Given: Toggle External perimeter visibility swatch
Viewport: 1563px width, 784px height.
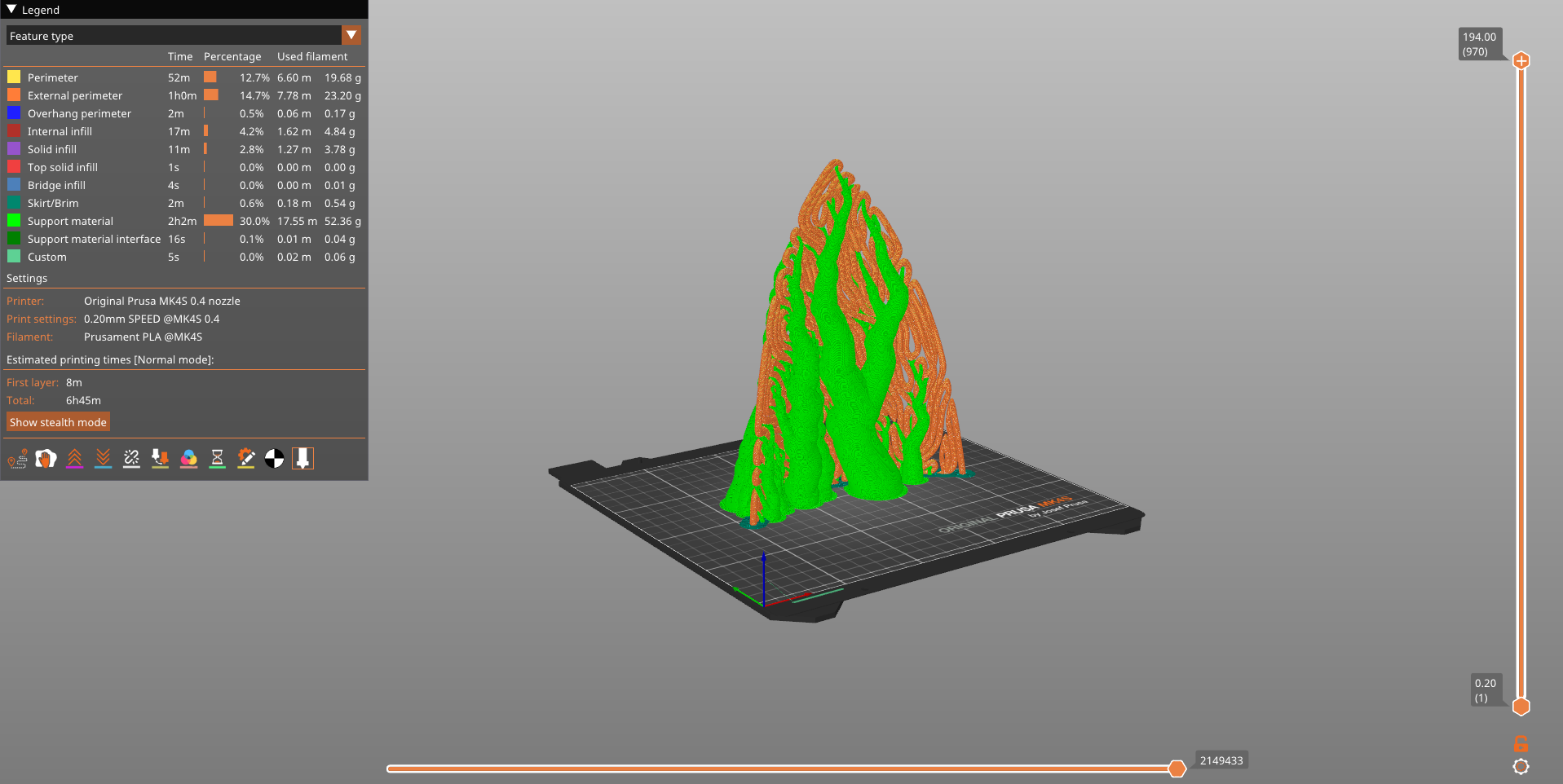Looking at the screenshot, I should [14, 95].
